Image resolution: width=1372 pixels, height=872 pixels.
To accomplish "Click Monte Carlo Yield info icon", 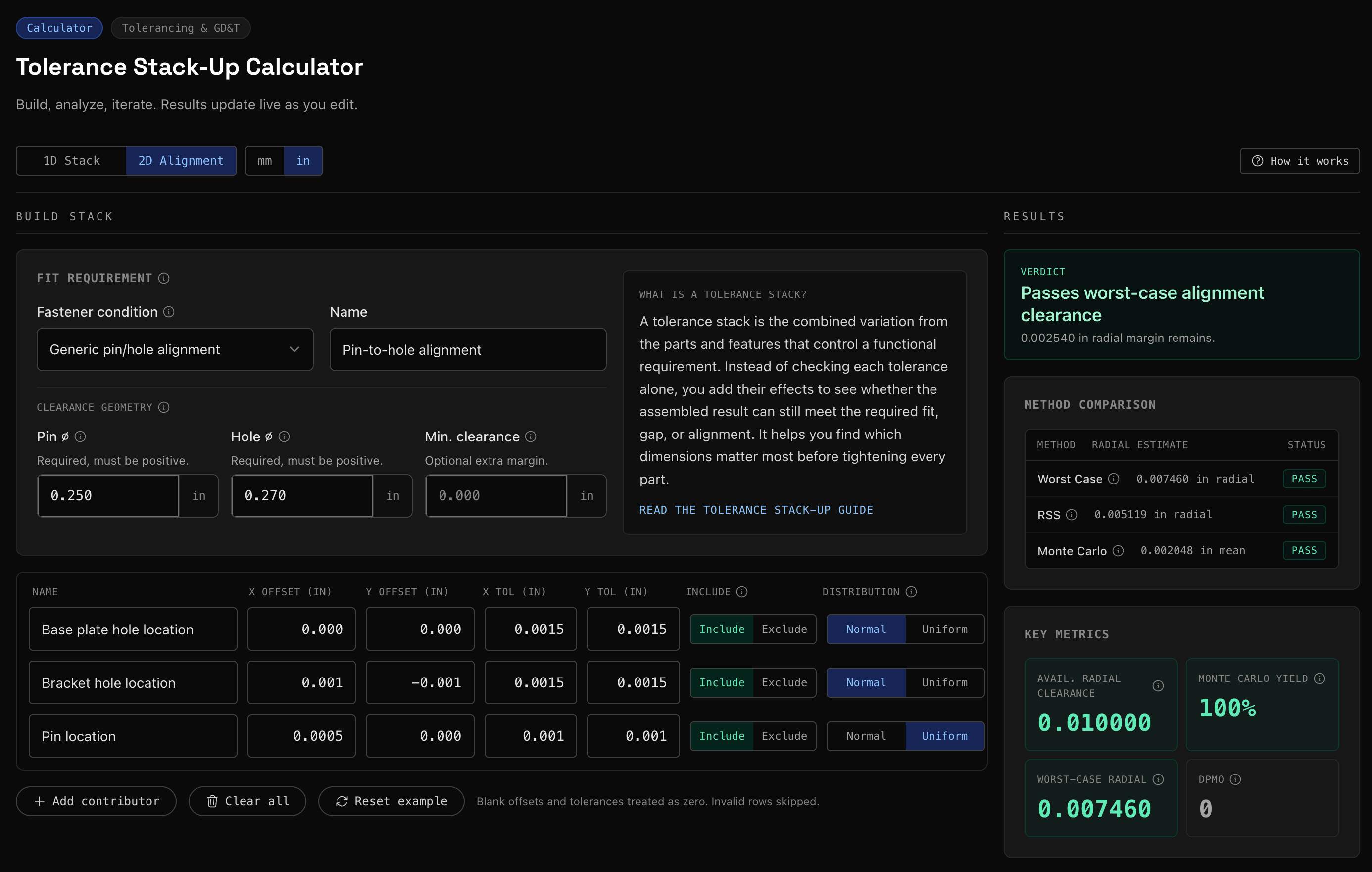I will click(x=1320, y=678).
